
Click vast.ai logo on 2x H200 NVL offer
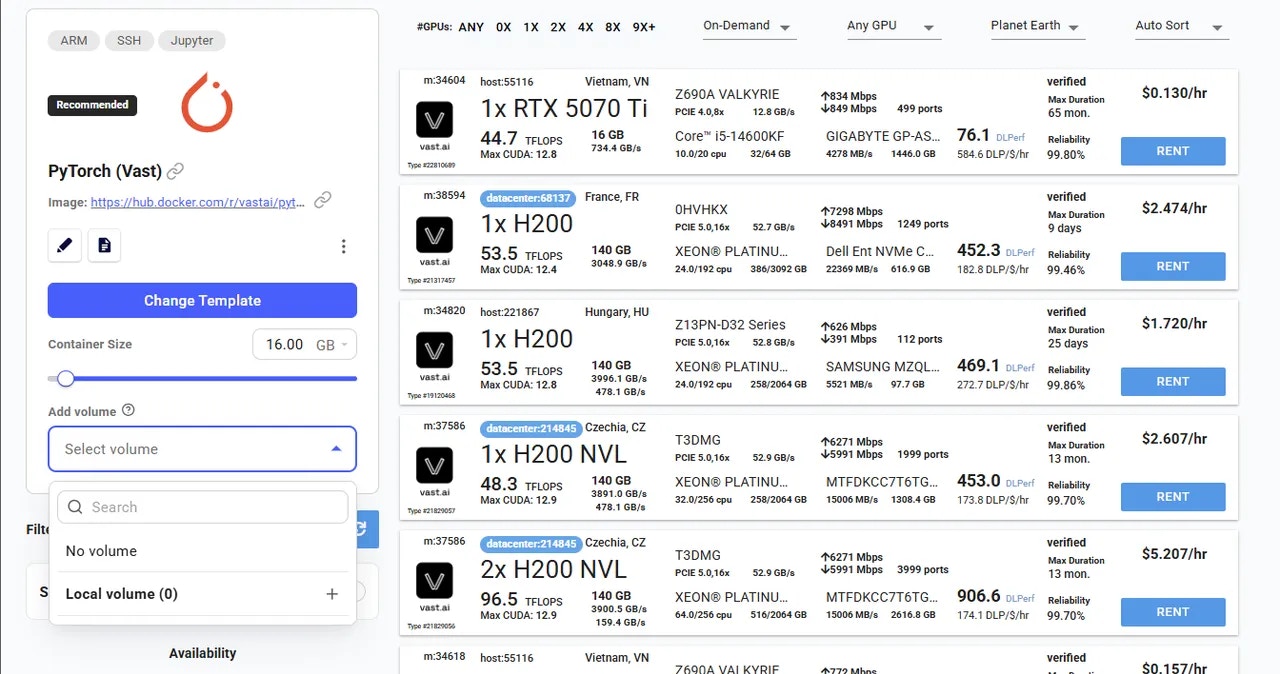coord(434,580)
